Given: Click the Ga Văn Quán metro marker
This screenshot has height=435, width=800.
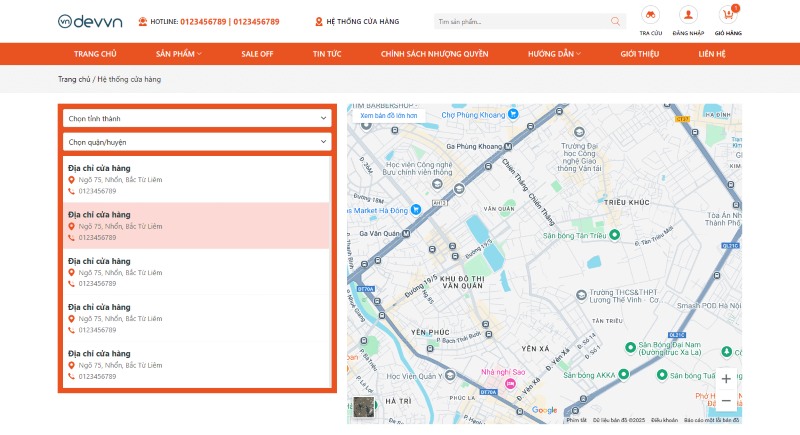Looking at the screenshot, I should [x=406, y=234].
